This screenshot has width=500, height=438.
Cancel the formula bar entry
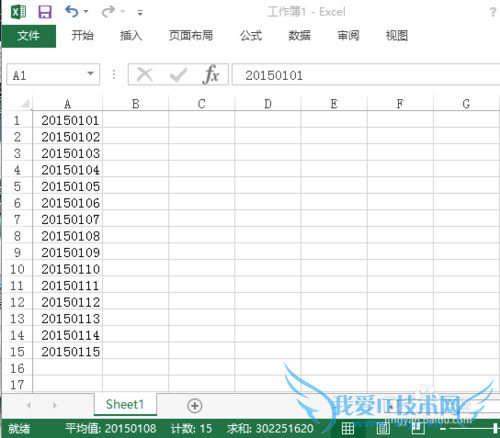(145, 75)
